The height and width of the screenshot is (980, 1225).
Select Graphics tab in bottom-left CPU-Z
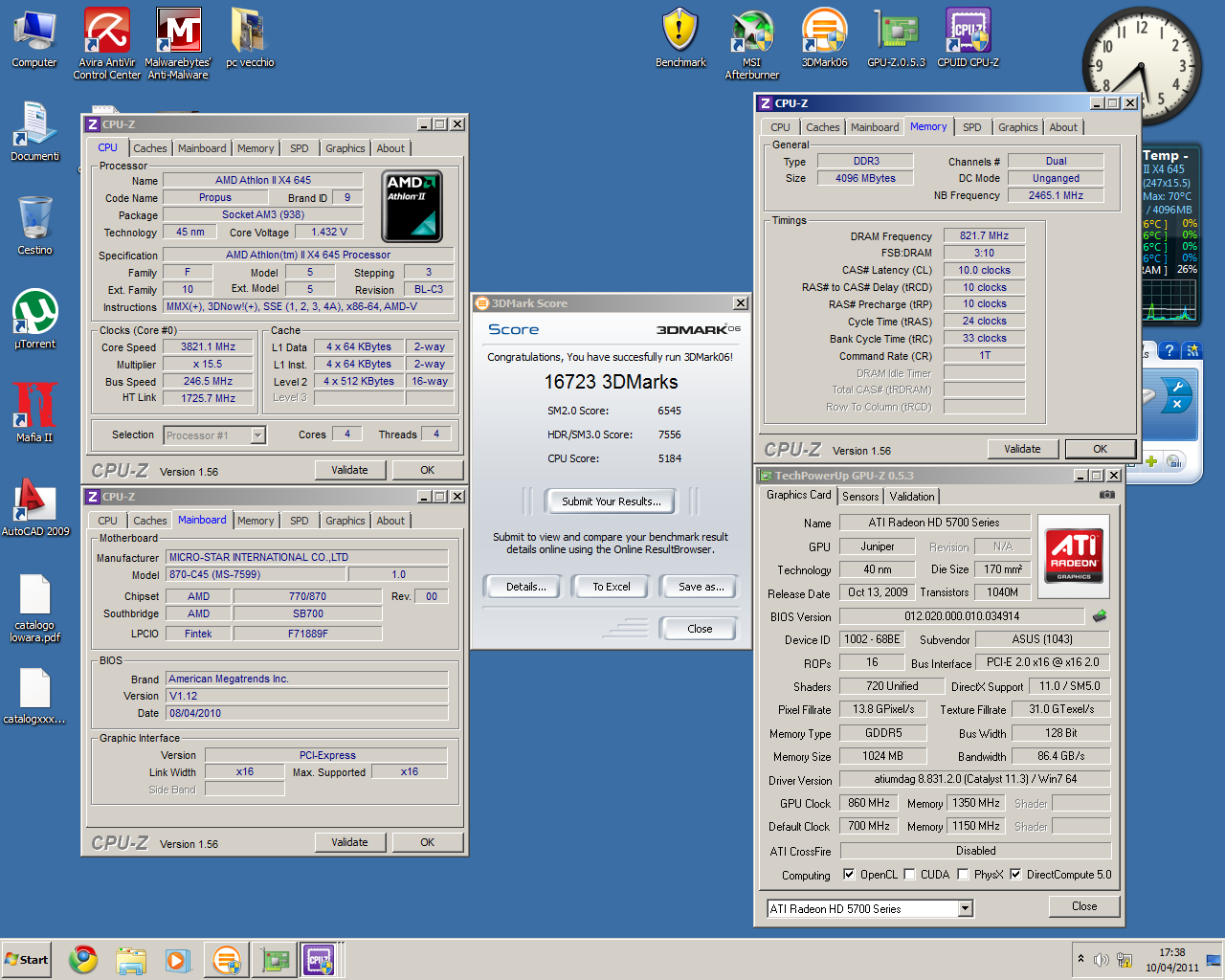(x=345, y=521)
